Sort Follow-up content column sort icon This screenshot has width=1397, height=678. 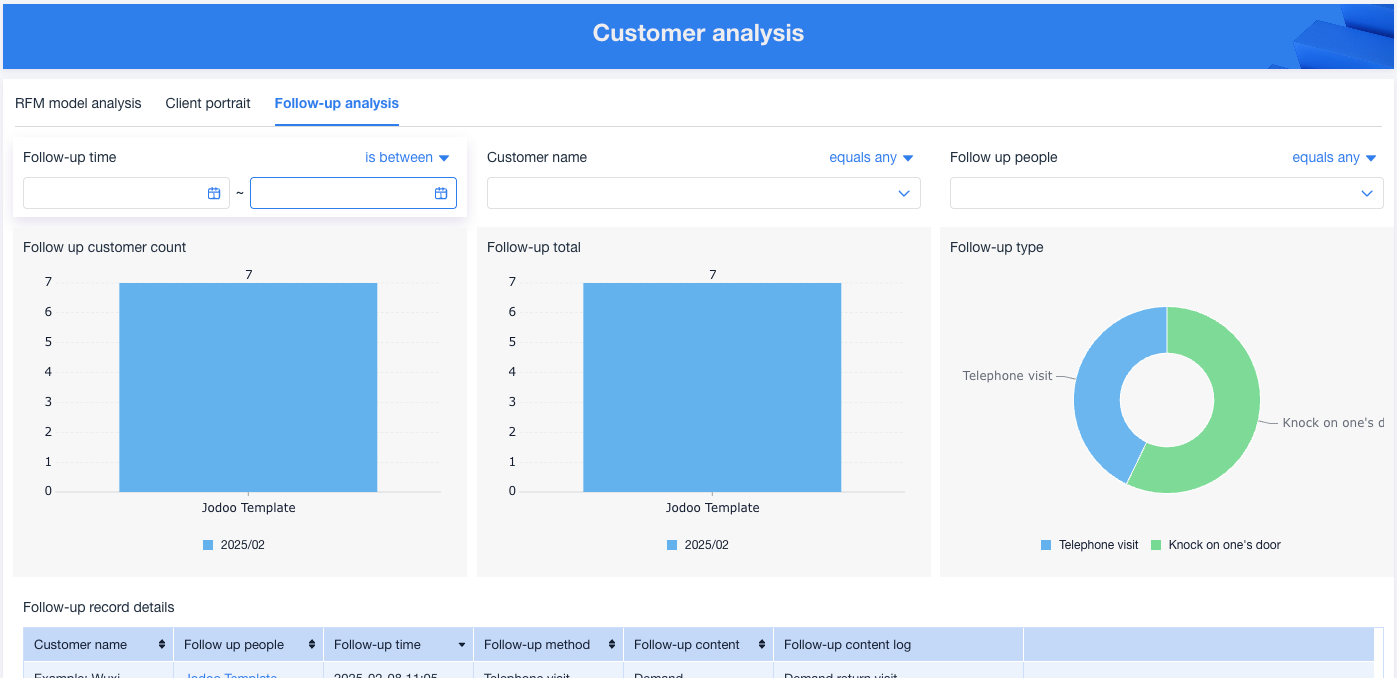(x=762, y=645)
